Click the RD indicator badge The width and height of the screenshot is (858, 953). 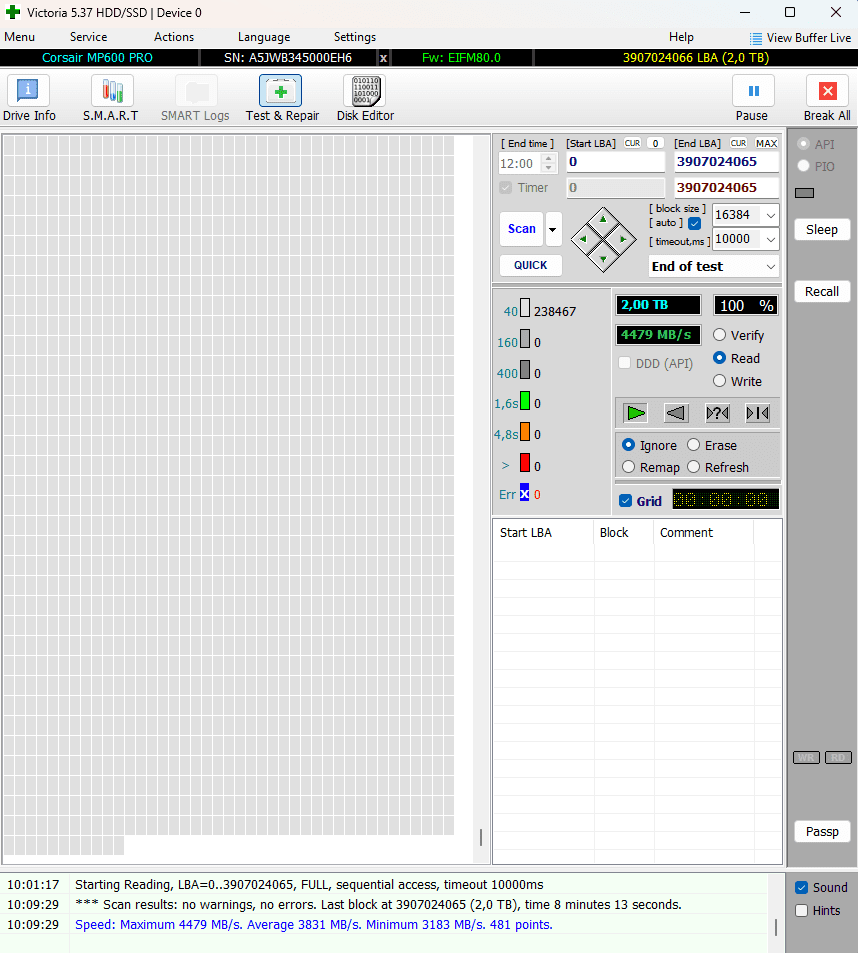point(839,757)
